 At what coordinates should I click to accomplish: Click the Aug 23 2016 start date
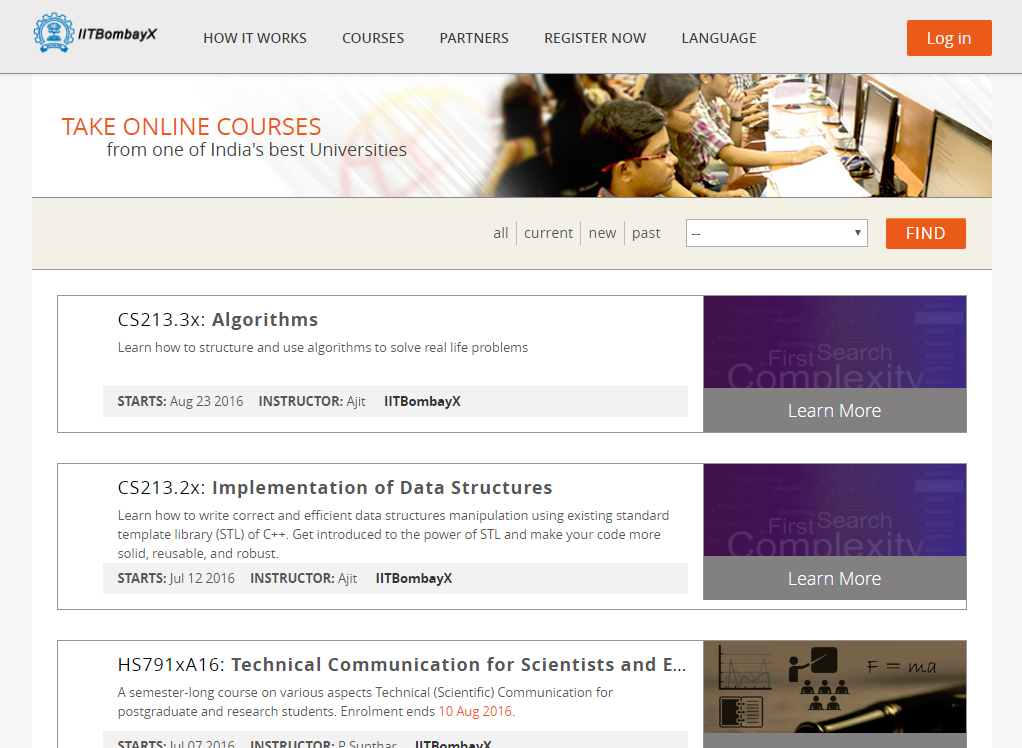click(207, 401)
